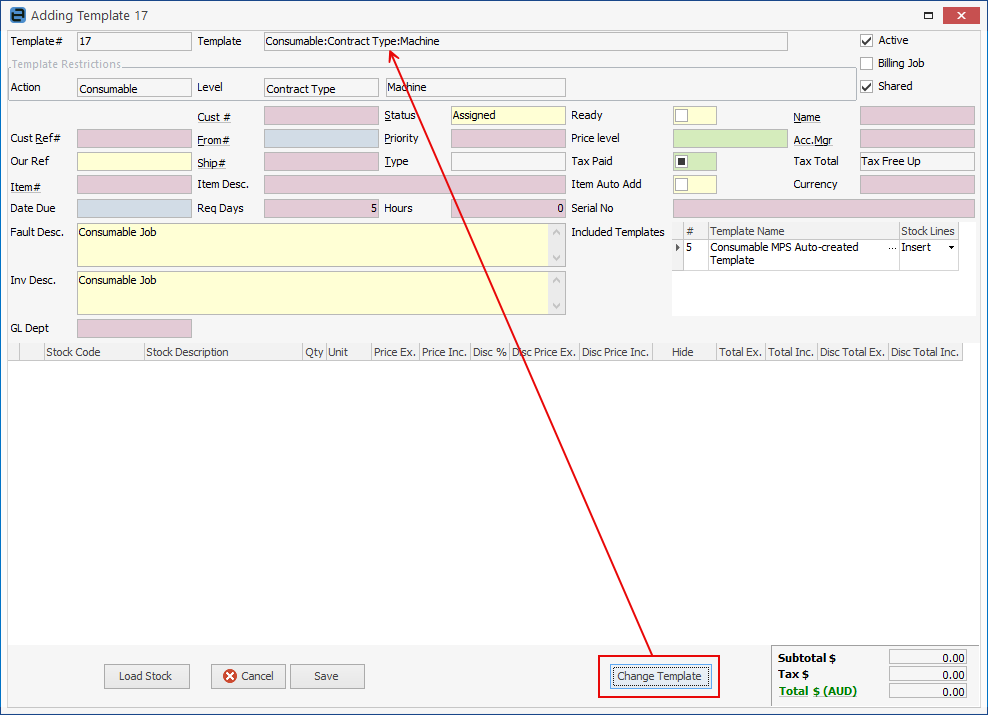Click the Inv Desc. scroll up arrow
Screen dimensions: 988x715
(556, 280)
